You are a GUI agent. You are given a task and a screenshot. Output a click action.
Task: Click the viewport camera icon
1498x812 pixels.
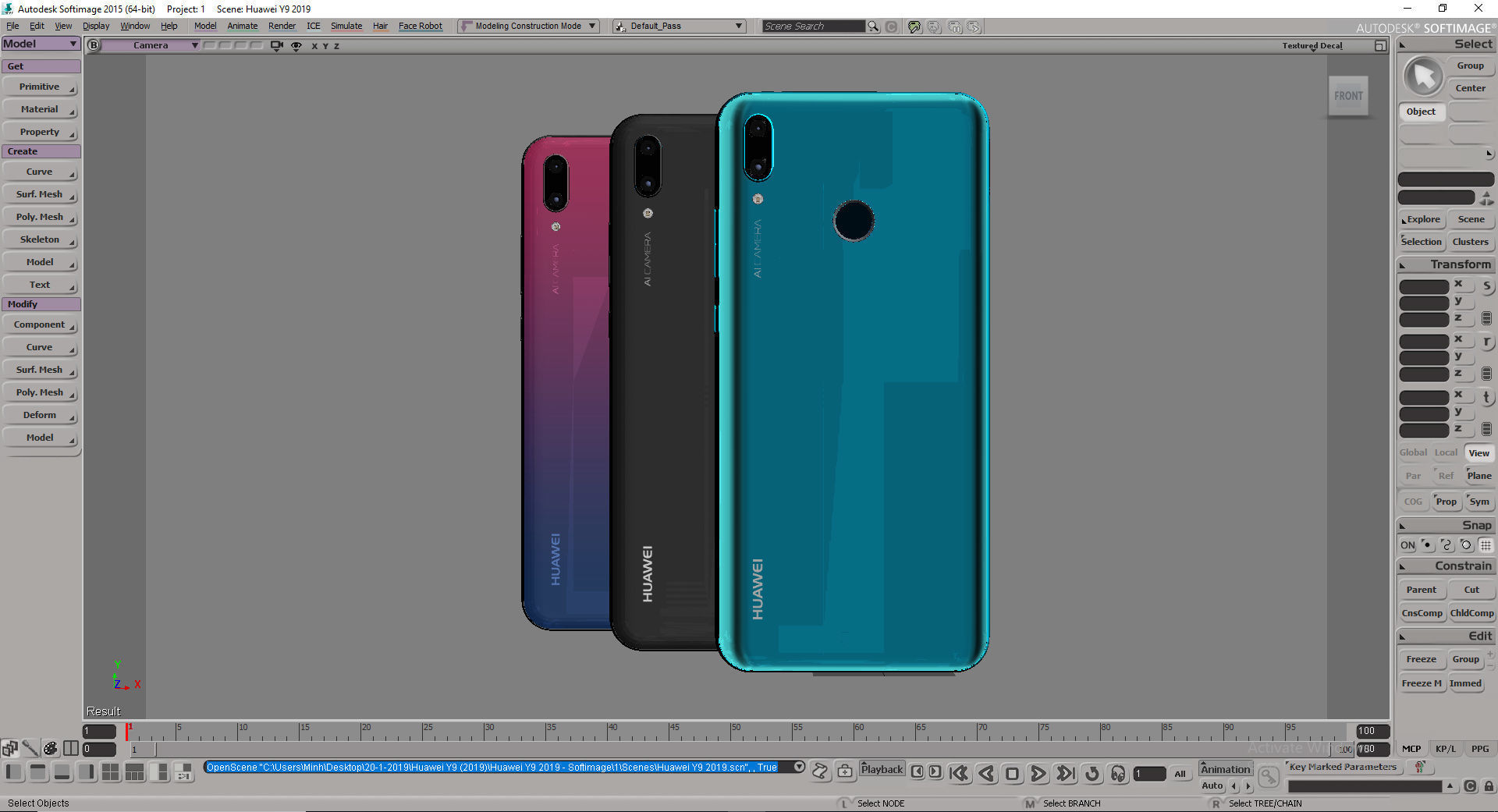276,46
